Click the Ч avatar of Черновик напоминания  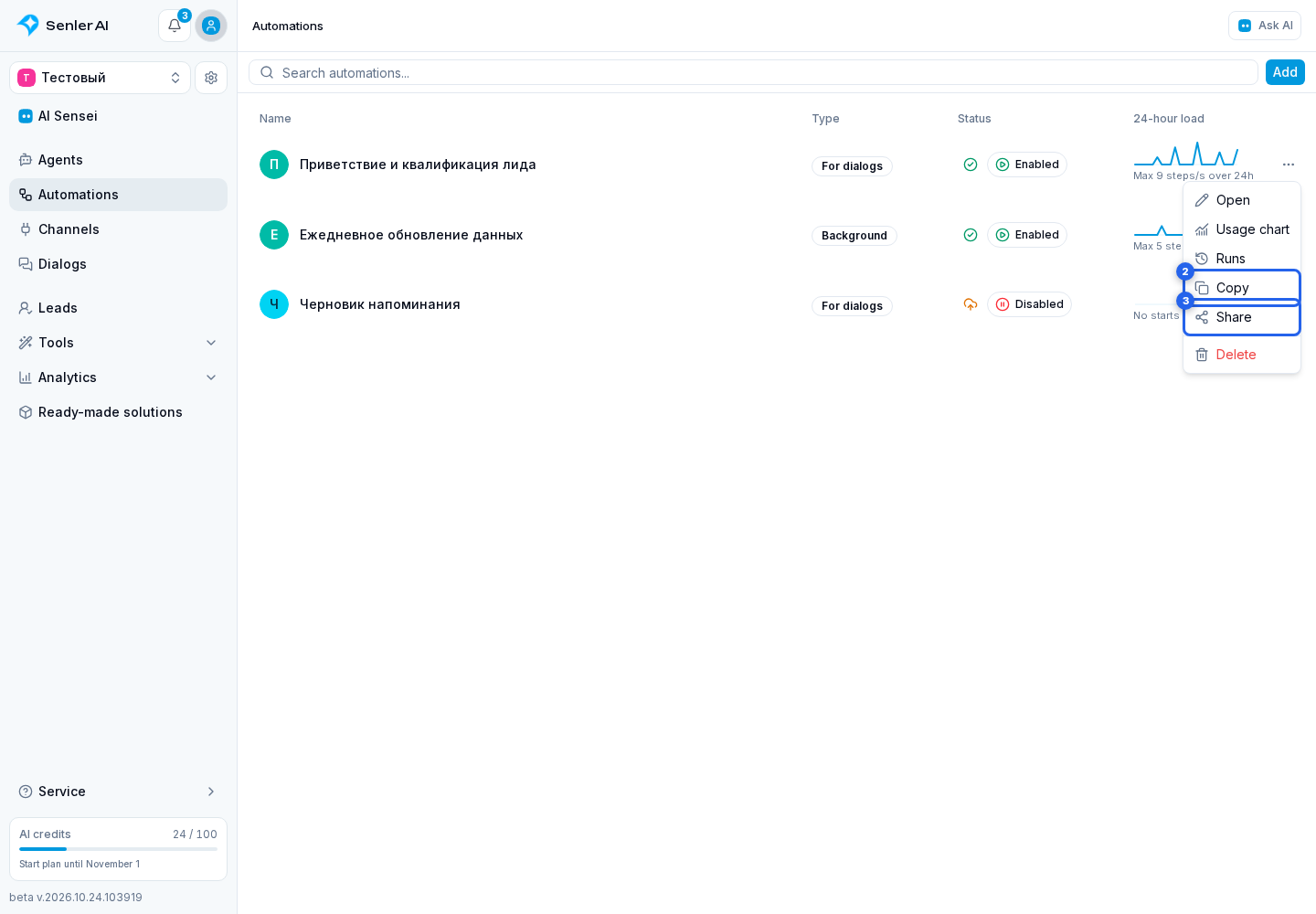pyautogui.click(x=274, y=304)
